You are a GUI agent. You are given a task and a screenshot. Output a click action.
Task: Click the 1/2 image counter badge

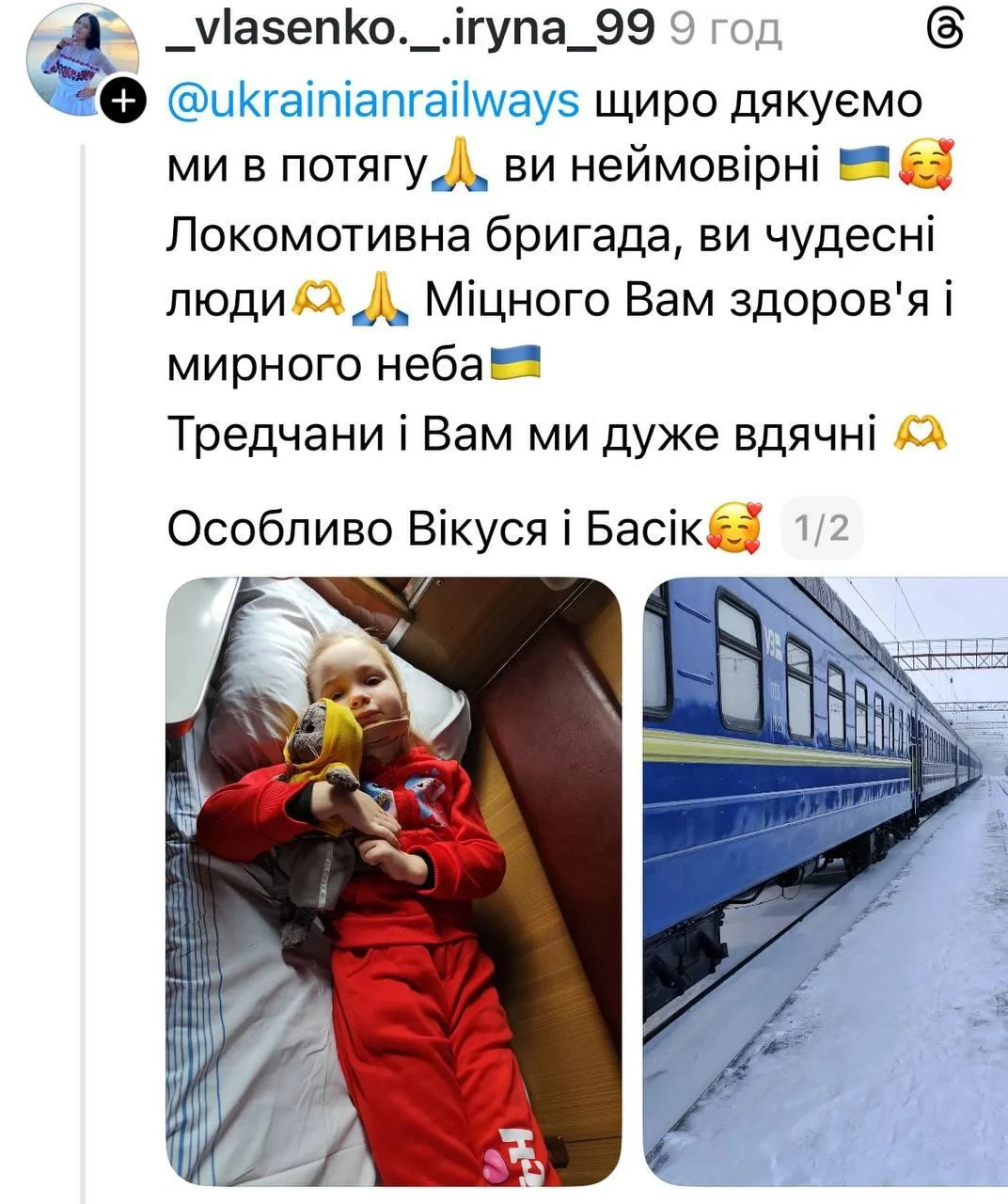[822, 527]
